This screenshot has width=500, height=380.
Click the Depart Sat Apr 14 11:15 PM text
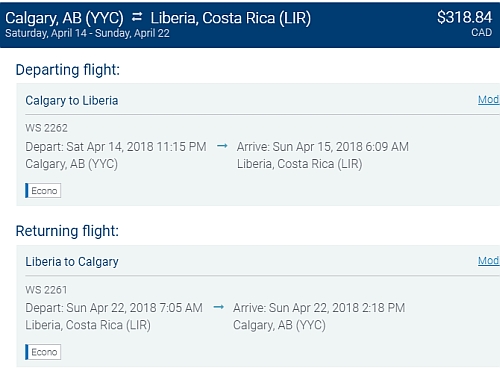tap(116, 147)
